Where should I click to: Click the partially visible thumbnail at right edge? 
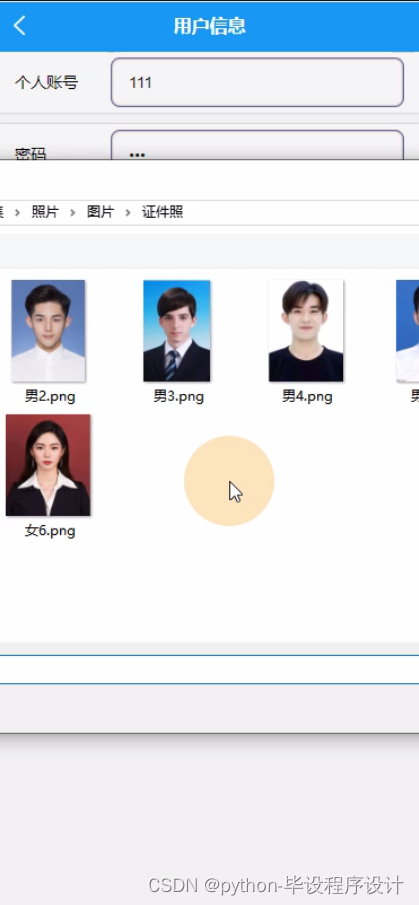[407, 331]
